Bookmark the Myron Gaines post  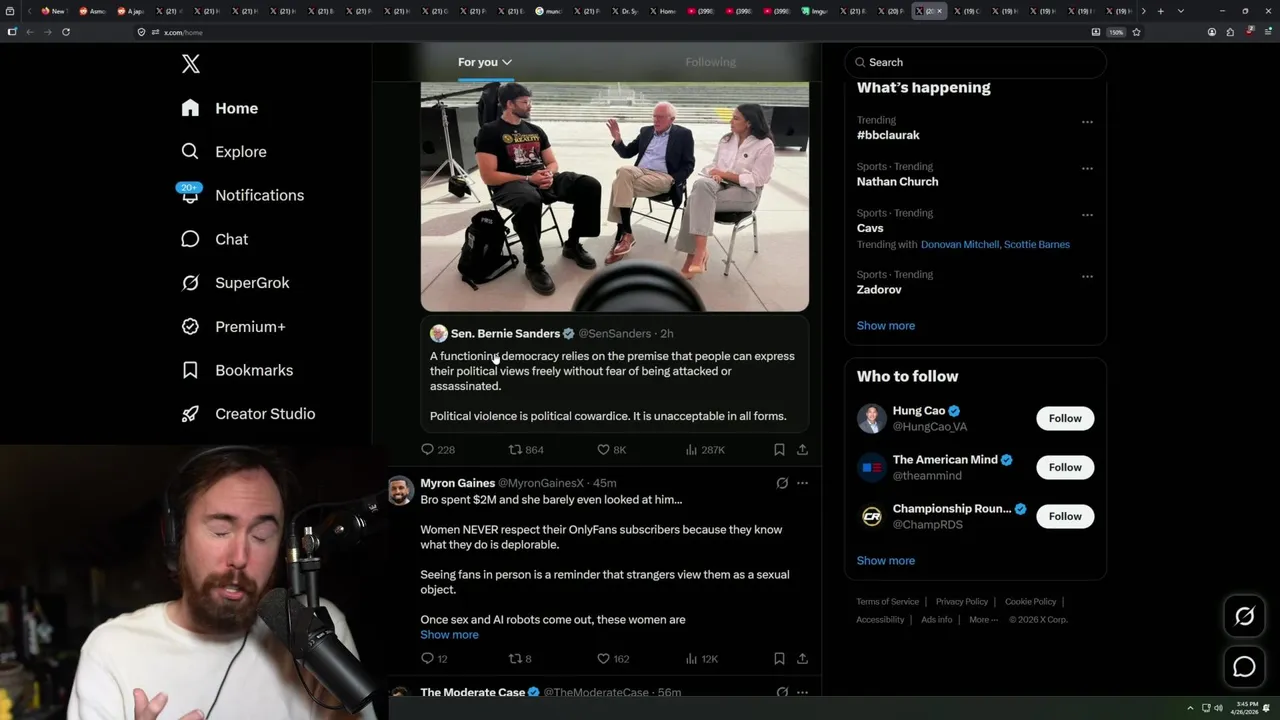(x=779, y=659)
